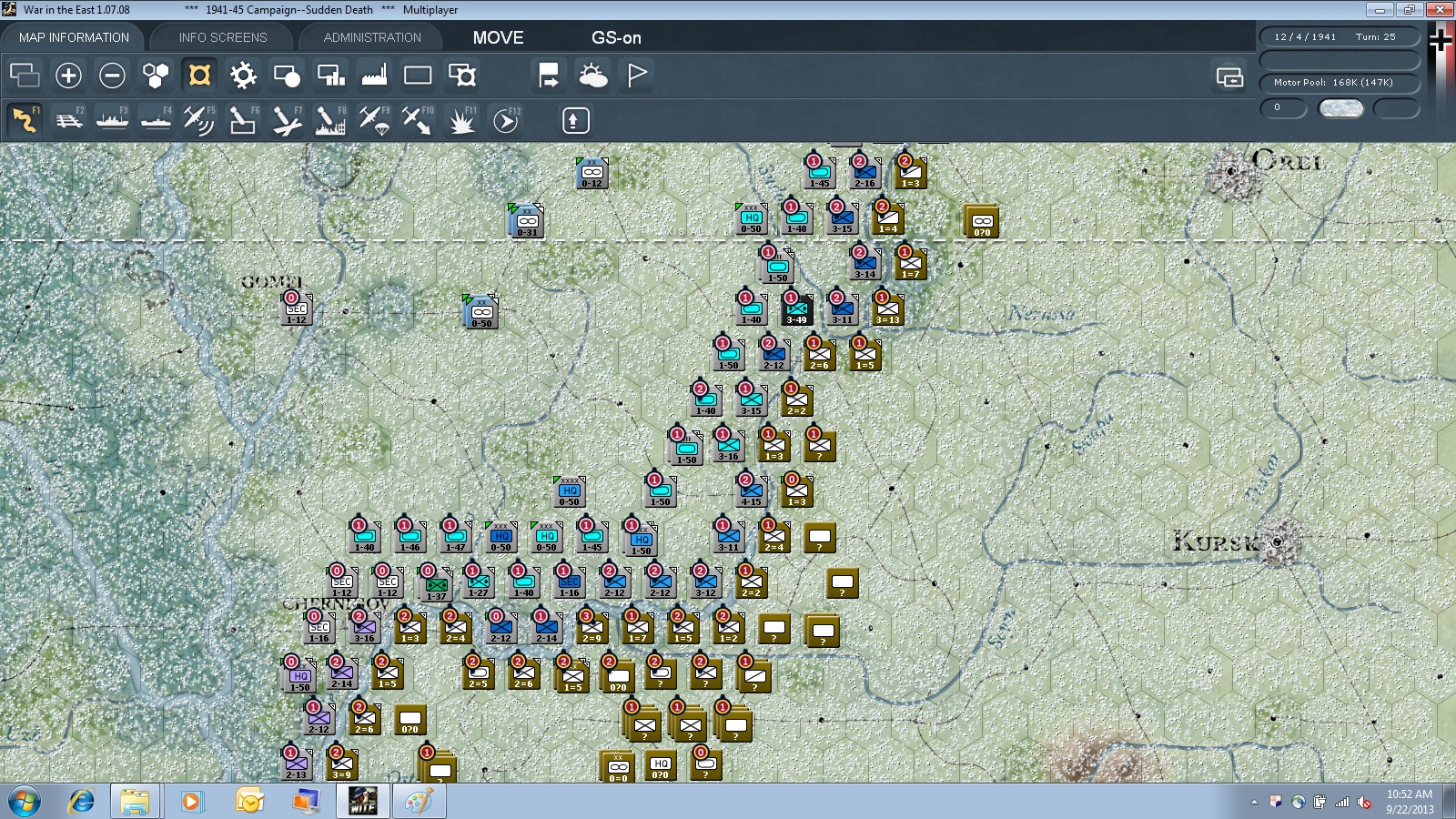Toggle the gear-shaped toolbar icon
The image size is (1456, 819).
(243, 75)
